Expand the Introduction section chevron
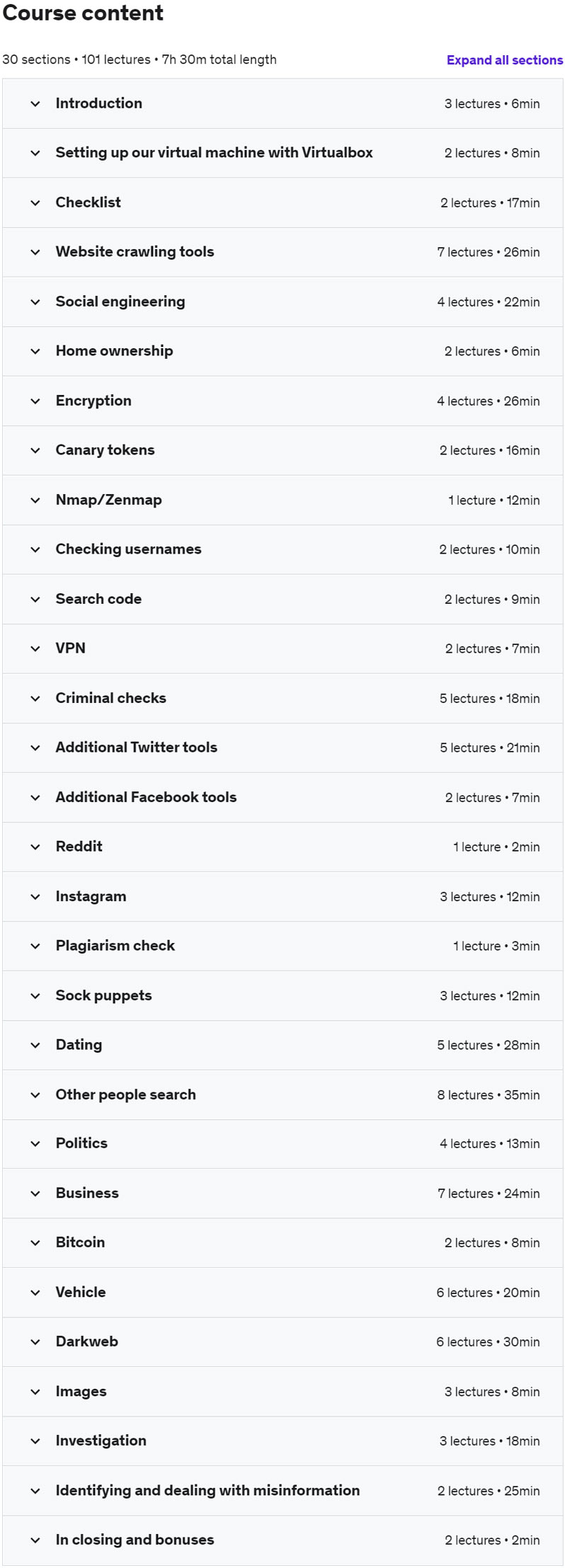 [x=35, y=103]
